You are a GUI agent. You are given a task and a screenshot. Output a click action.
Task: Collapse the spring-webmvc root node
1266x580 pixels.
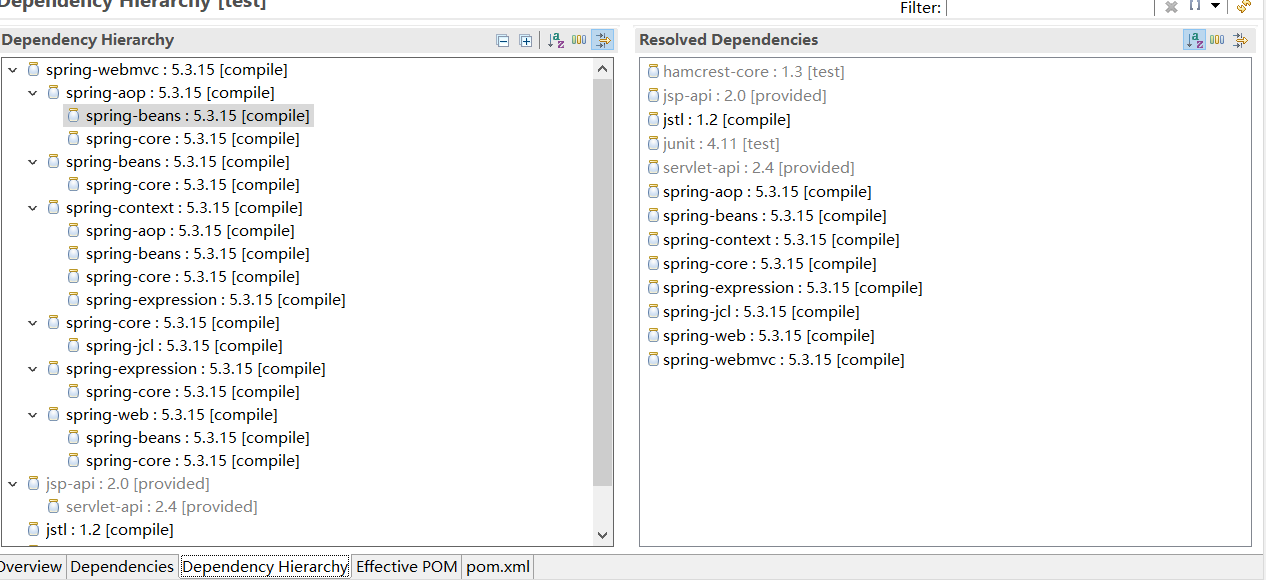pyautogui.click(x=12, y=70)
